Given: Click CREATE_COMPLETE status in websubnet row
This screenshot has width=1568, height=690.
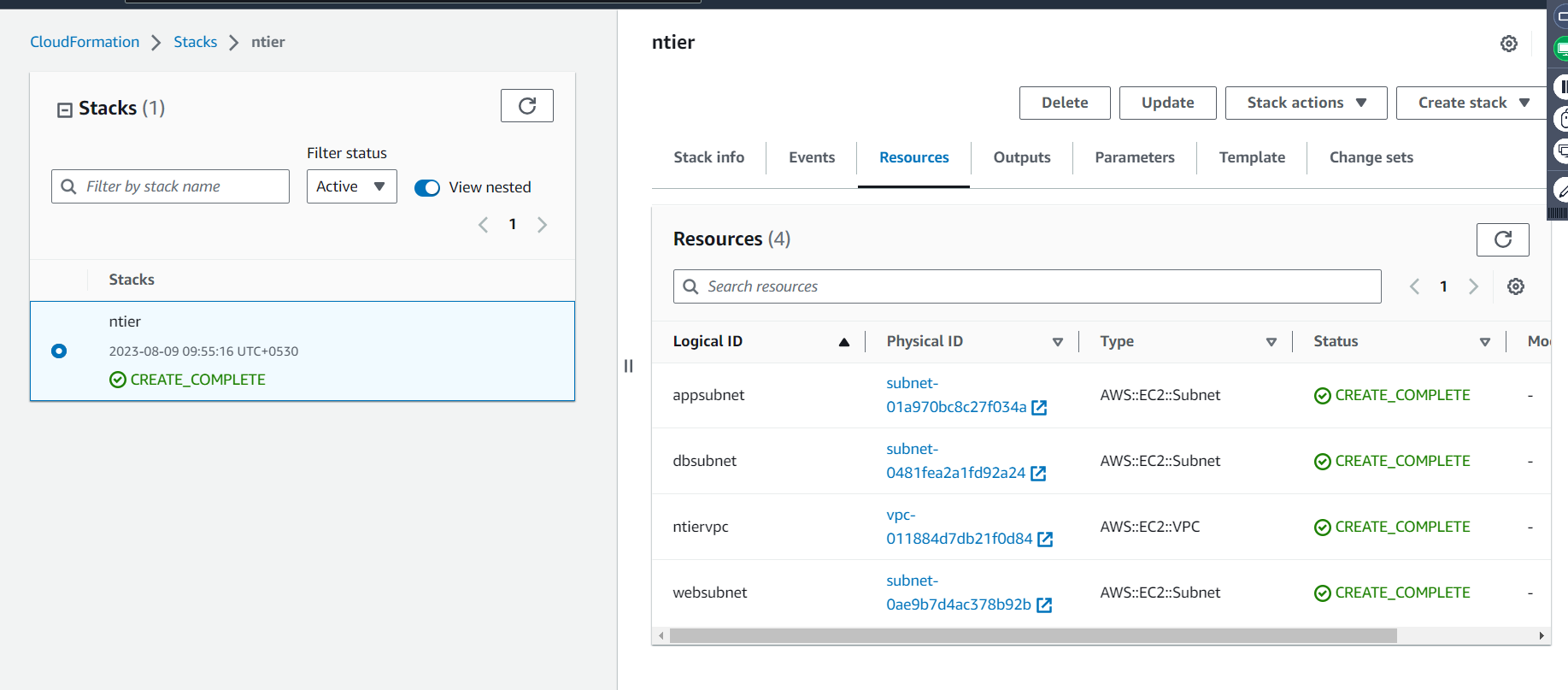Looking at the screenshot, I should click(1402, 593).
